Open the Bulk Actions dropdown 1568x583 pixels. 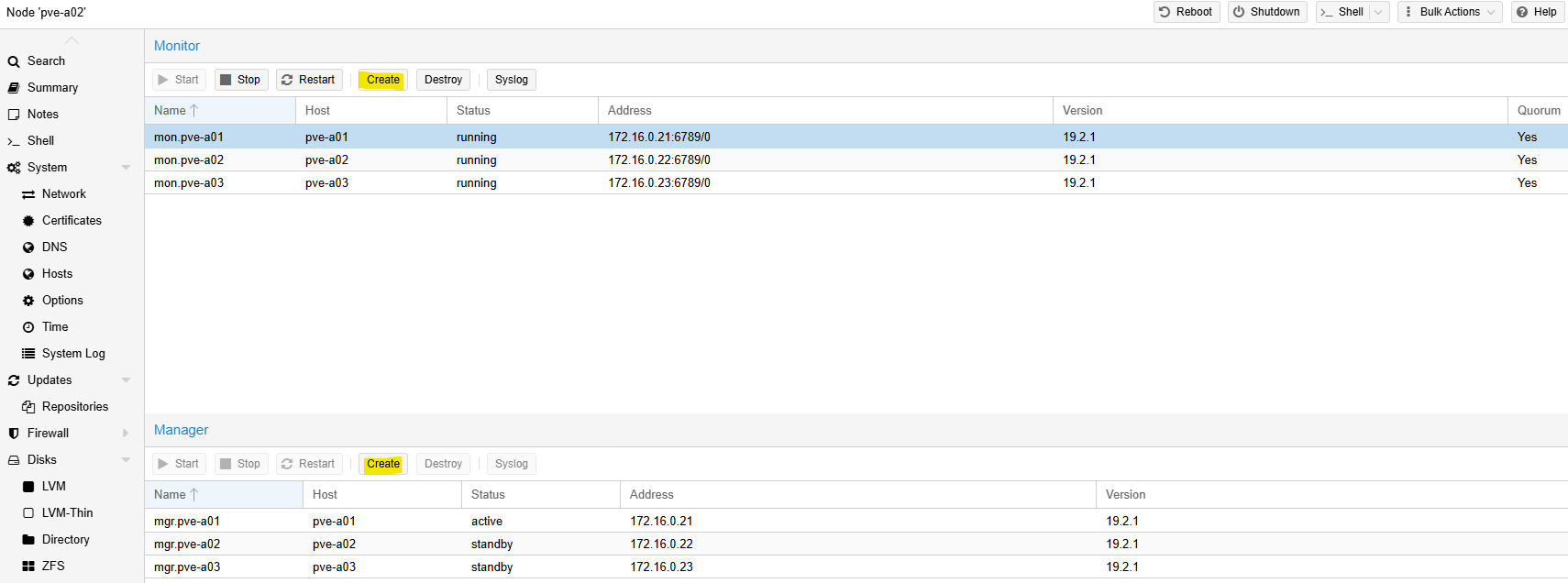coord(1450,12)
